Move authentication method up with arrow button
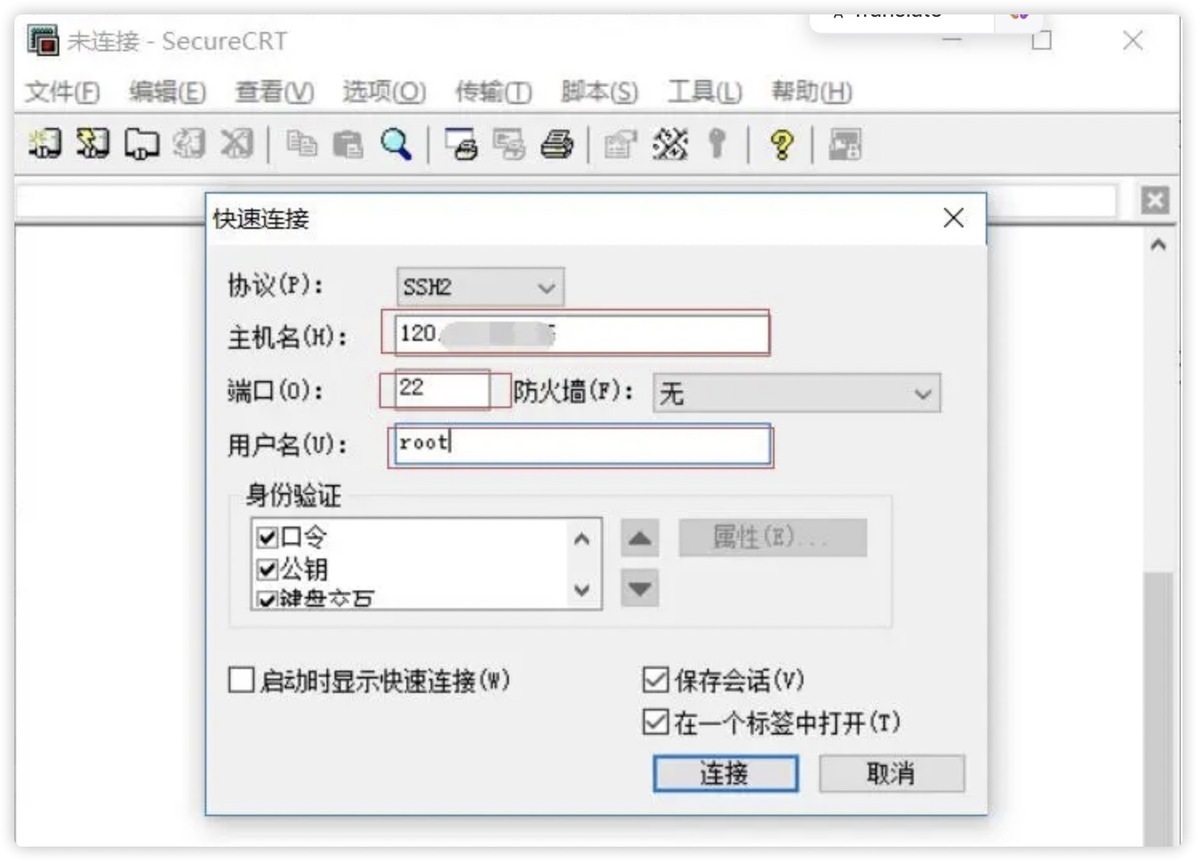 click(640, 538)
